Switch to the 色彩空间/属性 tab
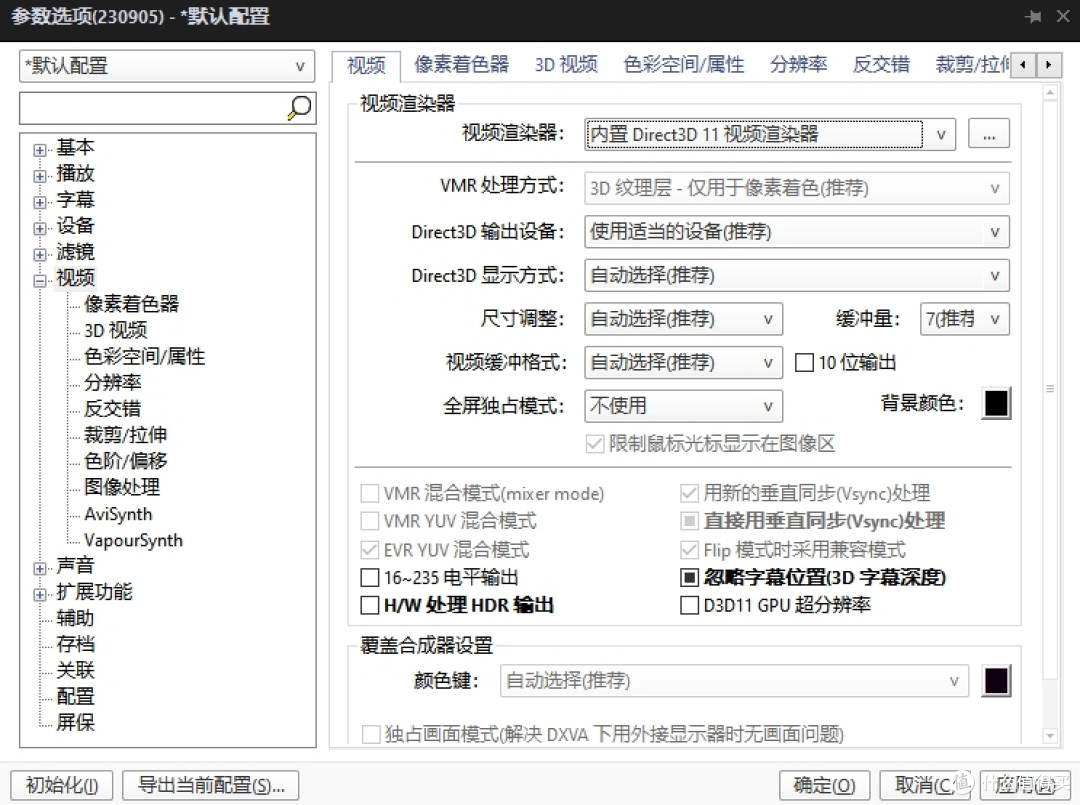 683,64
